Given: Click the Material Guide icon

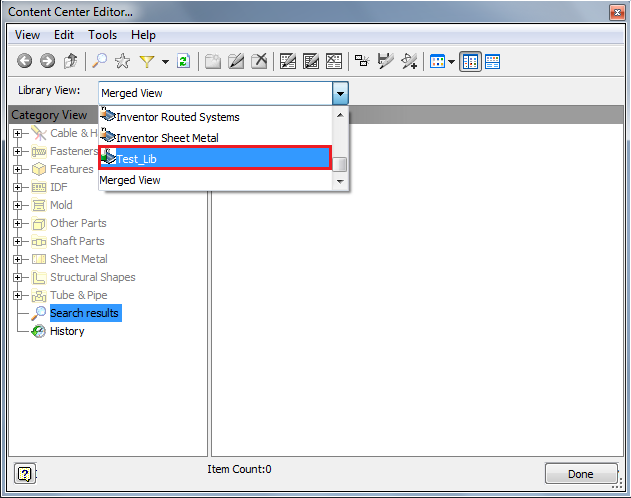Looking at the screenshot, I should click(x=409, y=61).
